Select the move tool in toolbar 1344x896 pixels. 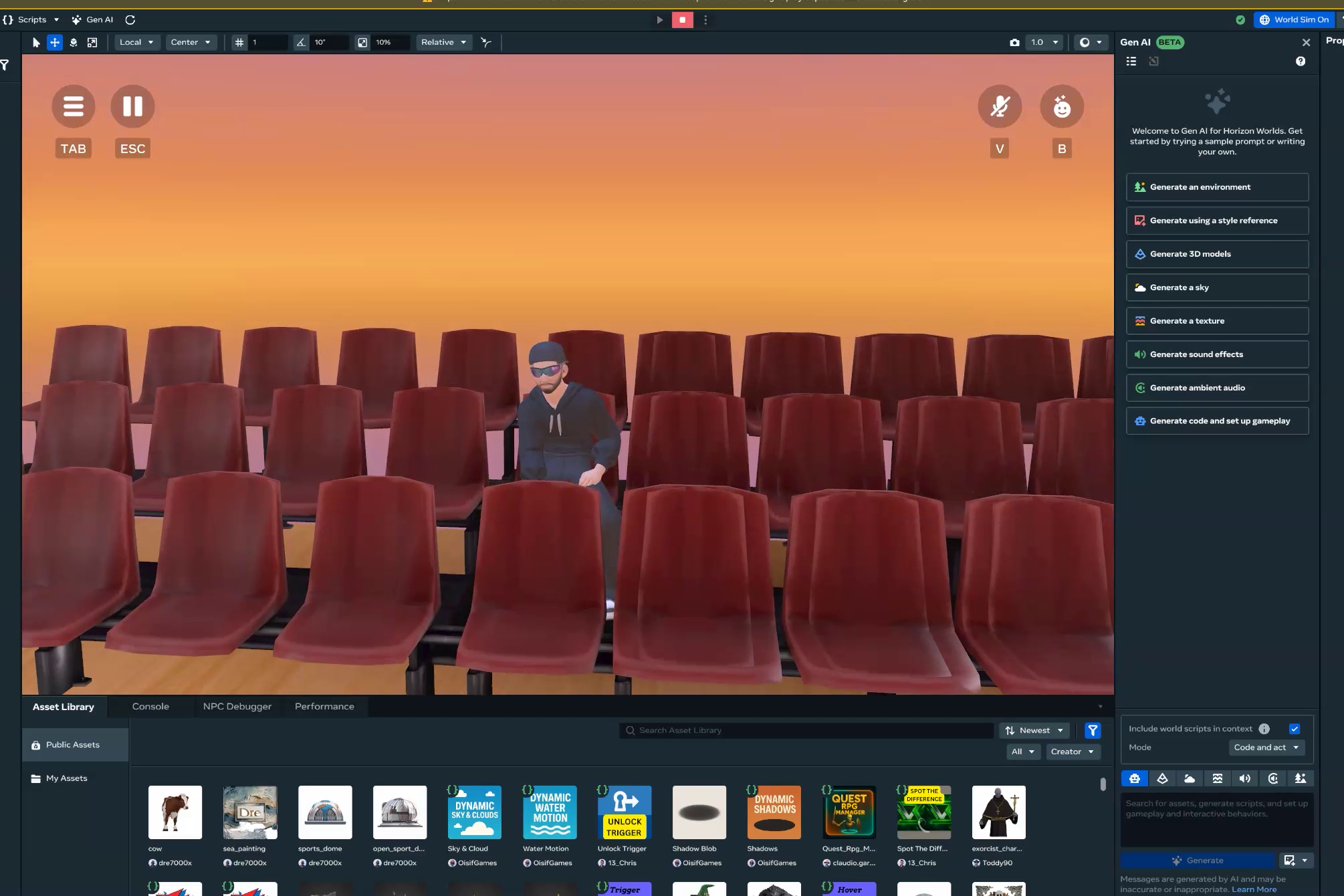pyautogui.click(x=55, y=42)
